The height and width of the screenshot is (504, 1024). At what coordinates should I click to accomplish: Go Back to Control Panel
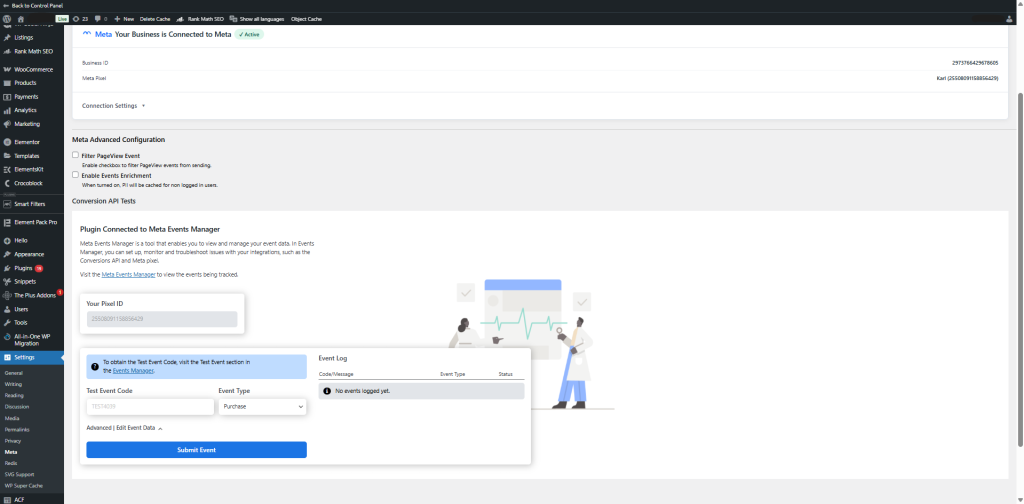coord(33,5)
